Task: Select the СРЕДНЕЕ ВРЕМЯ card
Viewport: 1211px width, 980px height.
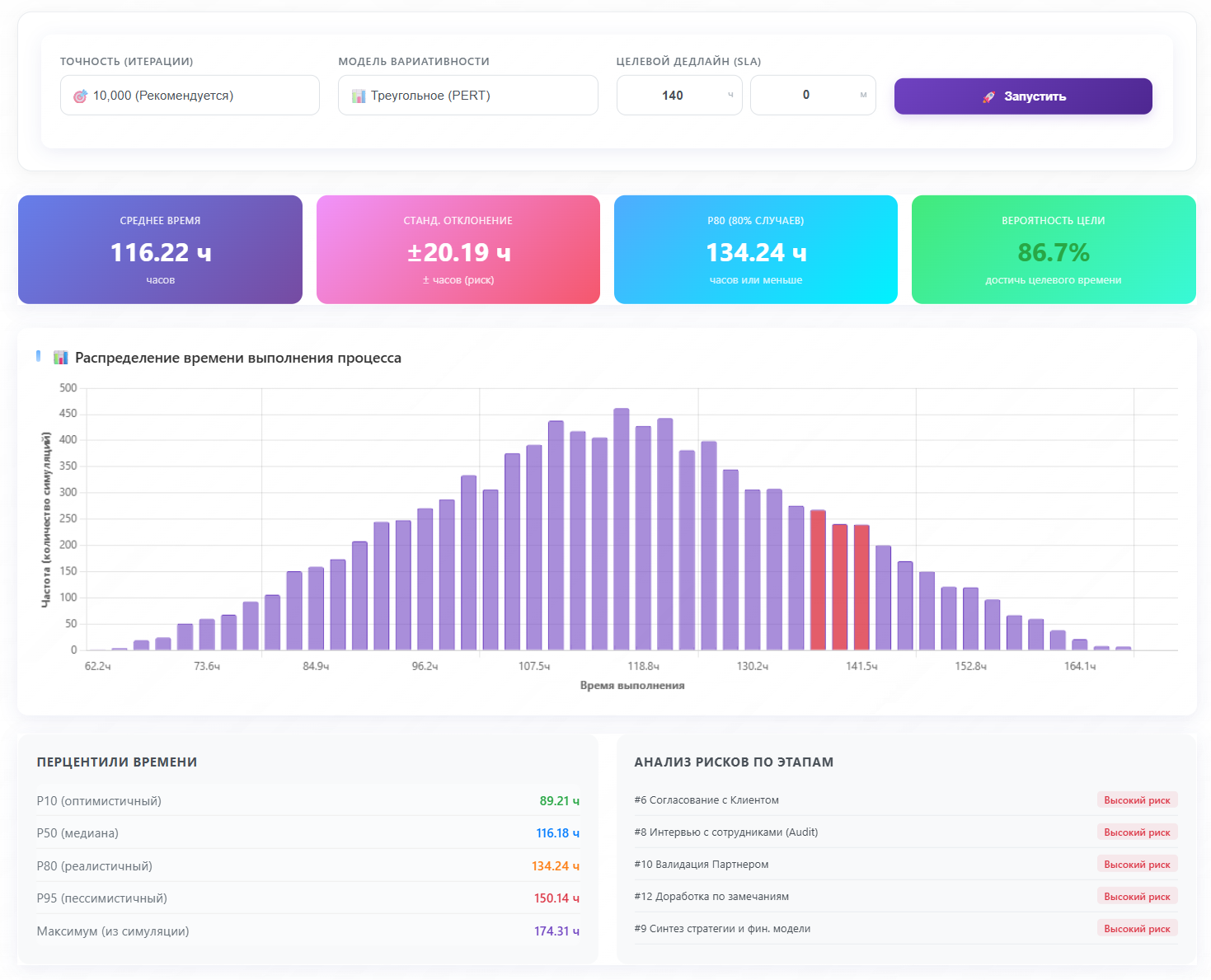Action: (x=160, y=249)
